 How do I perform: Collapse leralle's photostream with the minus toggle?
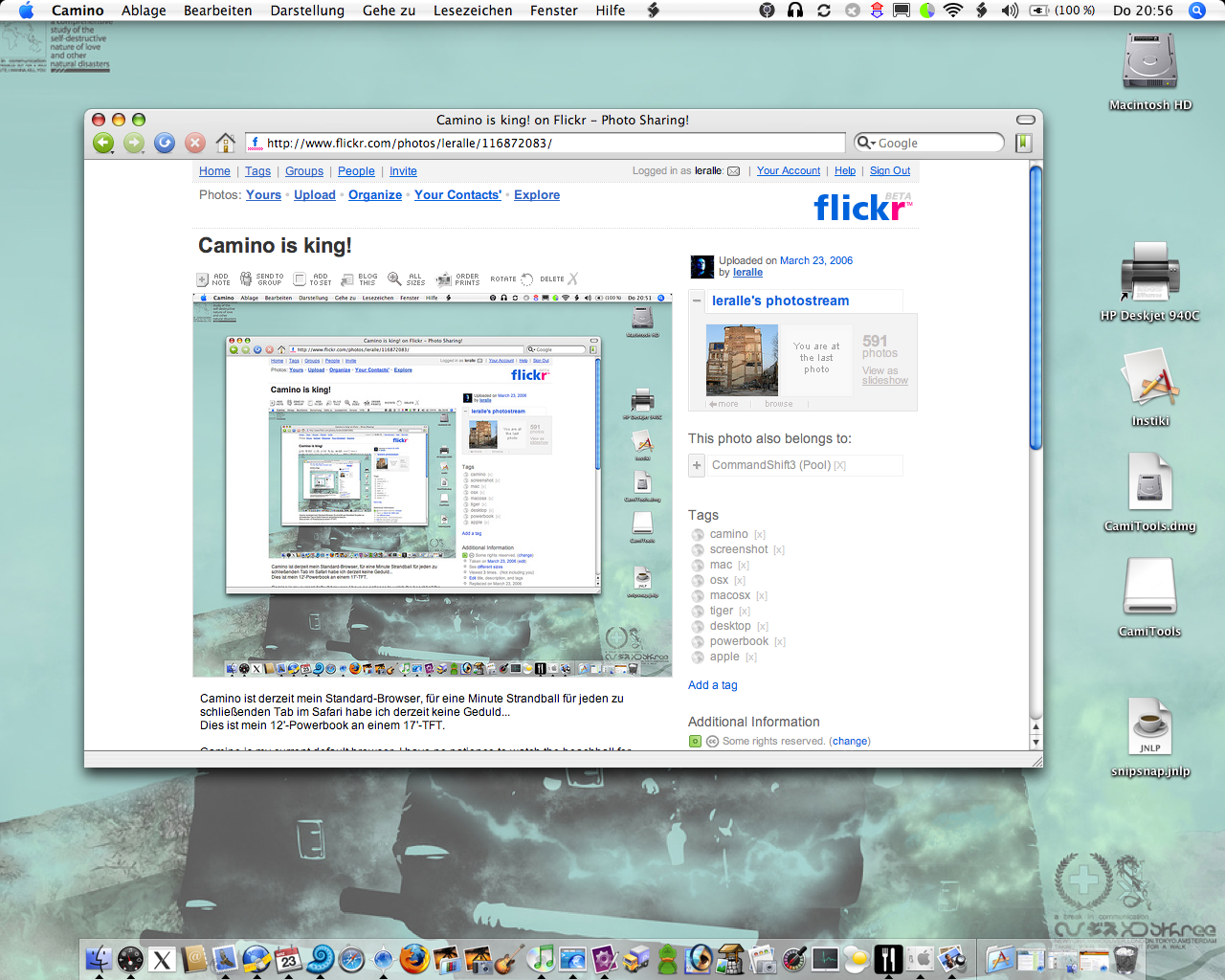(697, 301)
